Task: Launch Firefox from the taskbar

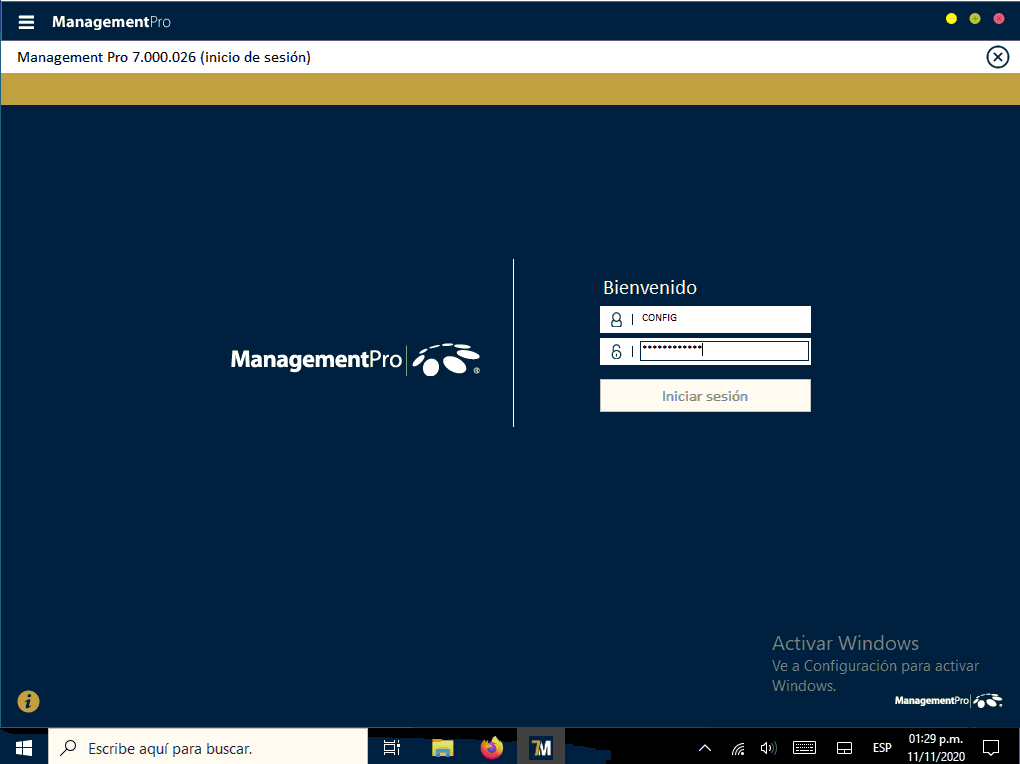Action: (x=492, y=747)
